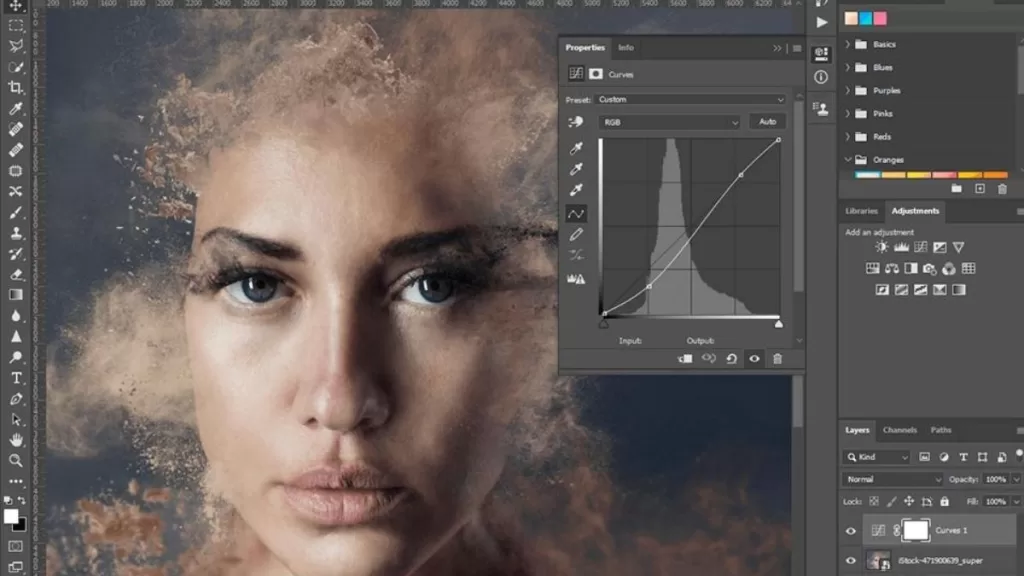Select the Type tool
The image size is (1024, 576).
click(16, 378)
